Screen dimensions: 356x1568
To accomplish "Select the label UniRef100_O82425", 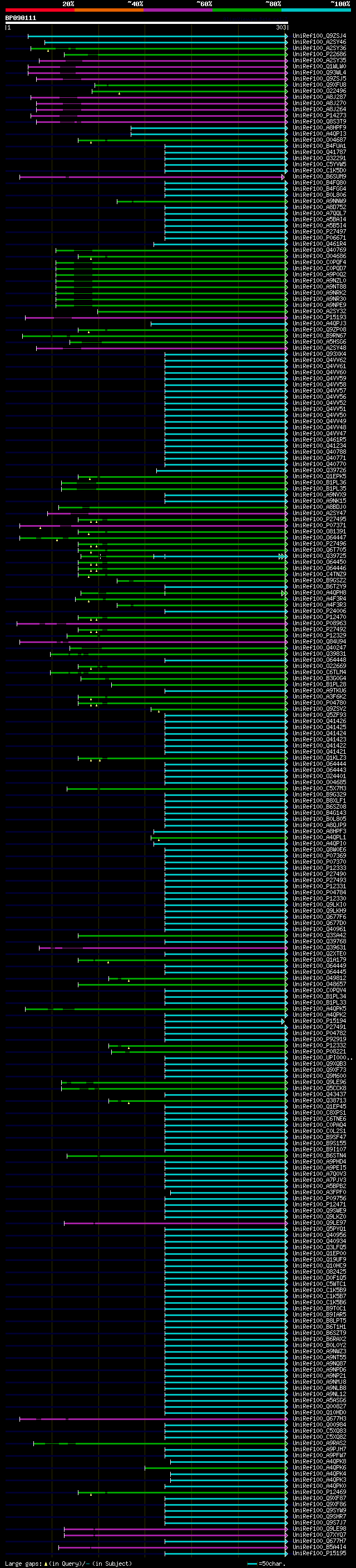I will click(319, 1272).
